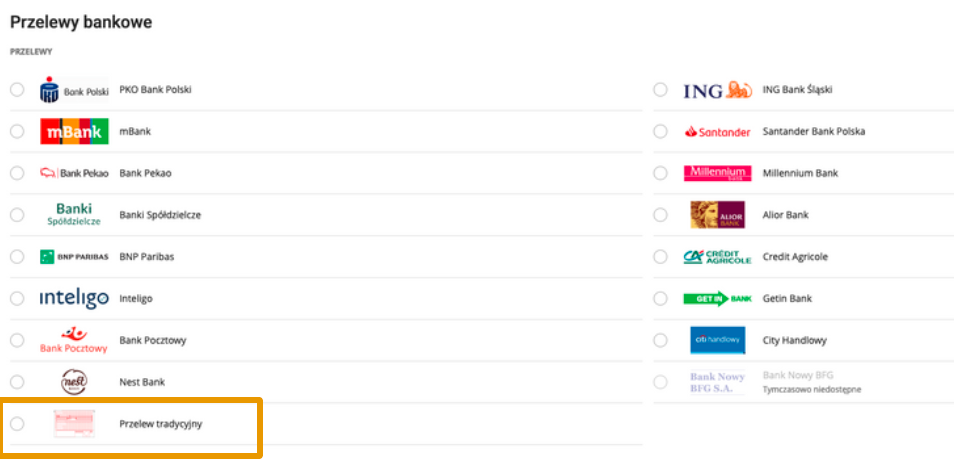Choose the City Handlowy radio option
This screenshot has height=464, width=954.
click(x=660, y=340)
